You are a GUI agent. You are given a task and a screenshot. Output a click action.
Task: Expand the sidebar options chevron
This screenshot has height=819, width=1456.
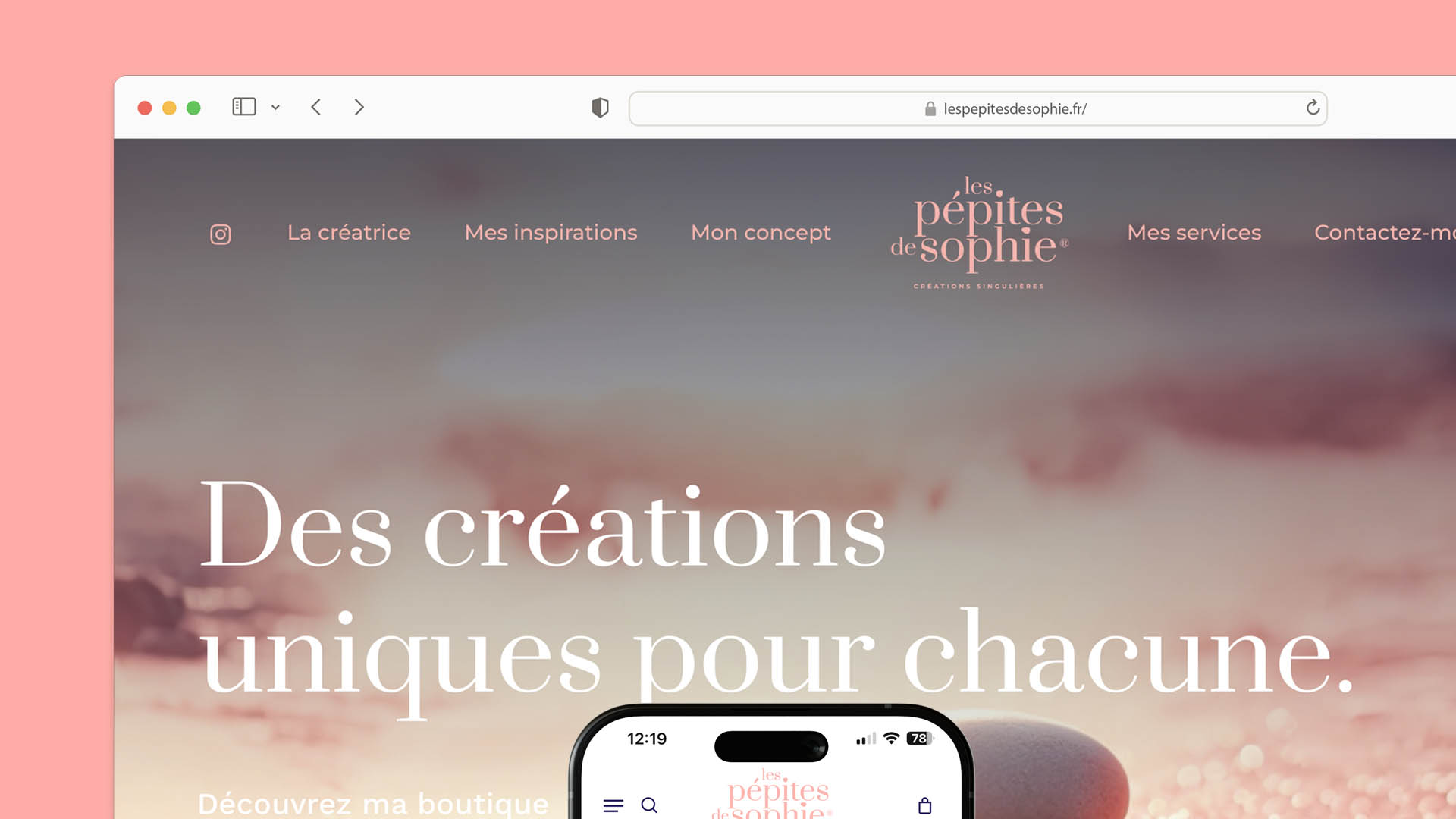coord(275,108)
